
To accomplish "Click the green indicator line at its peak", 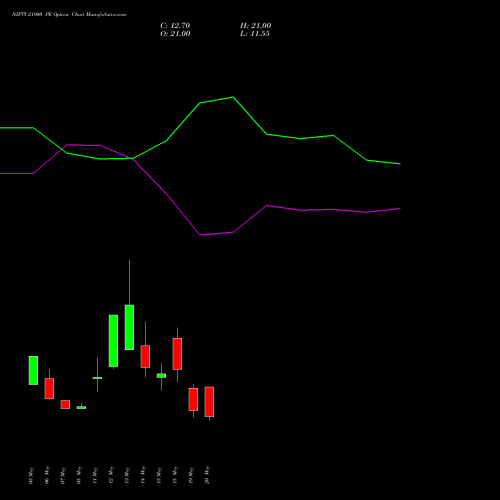I will click(x=233, y=97).
